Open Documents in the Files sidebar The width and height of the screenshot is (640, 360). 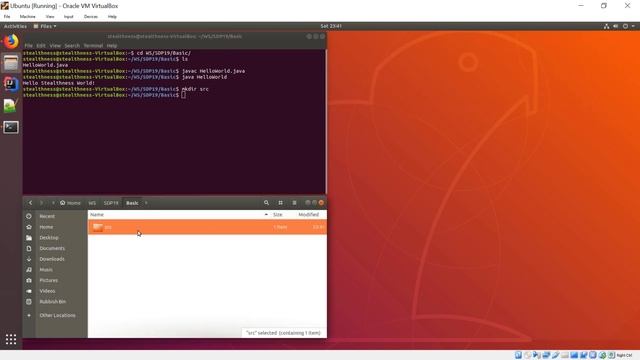(52, 248)
